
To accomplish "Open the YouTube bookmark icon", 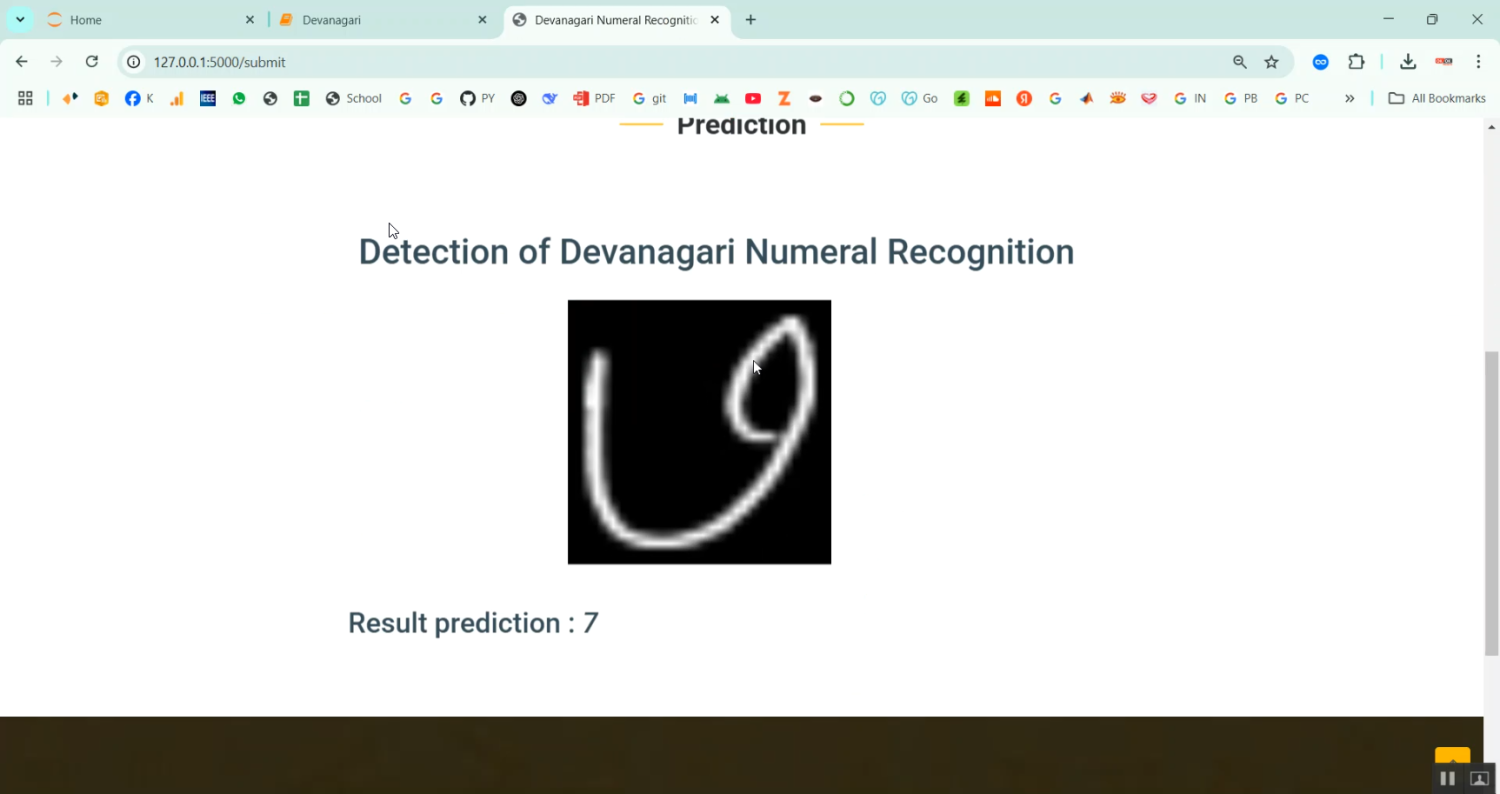I will tap(753, 98).
